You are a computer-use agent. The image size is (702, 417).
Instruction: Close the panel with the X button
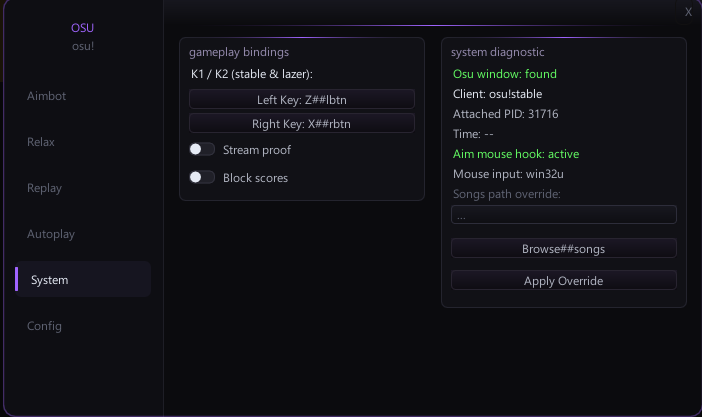(x=688, y=12)
